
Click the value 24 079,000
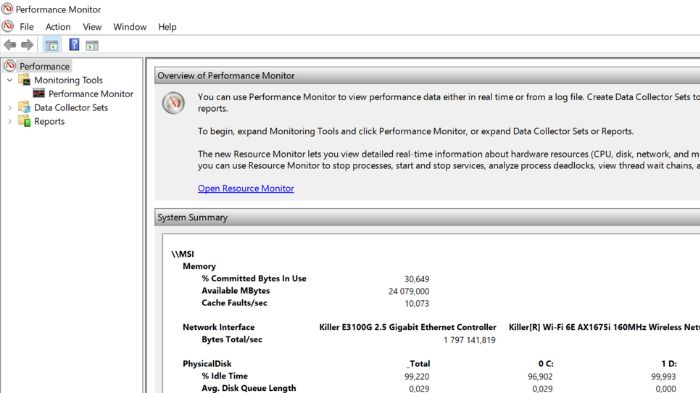[408, 291]
